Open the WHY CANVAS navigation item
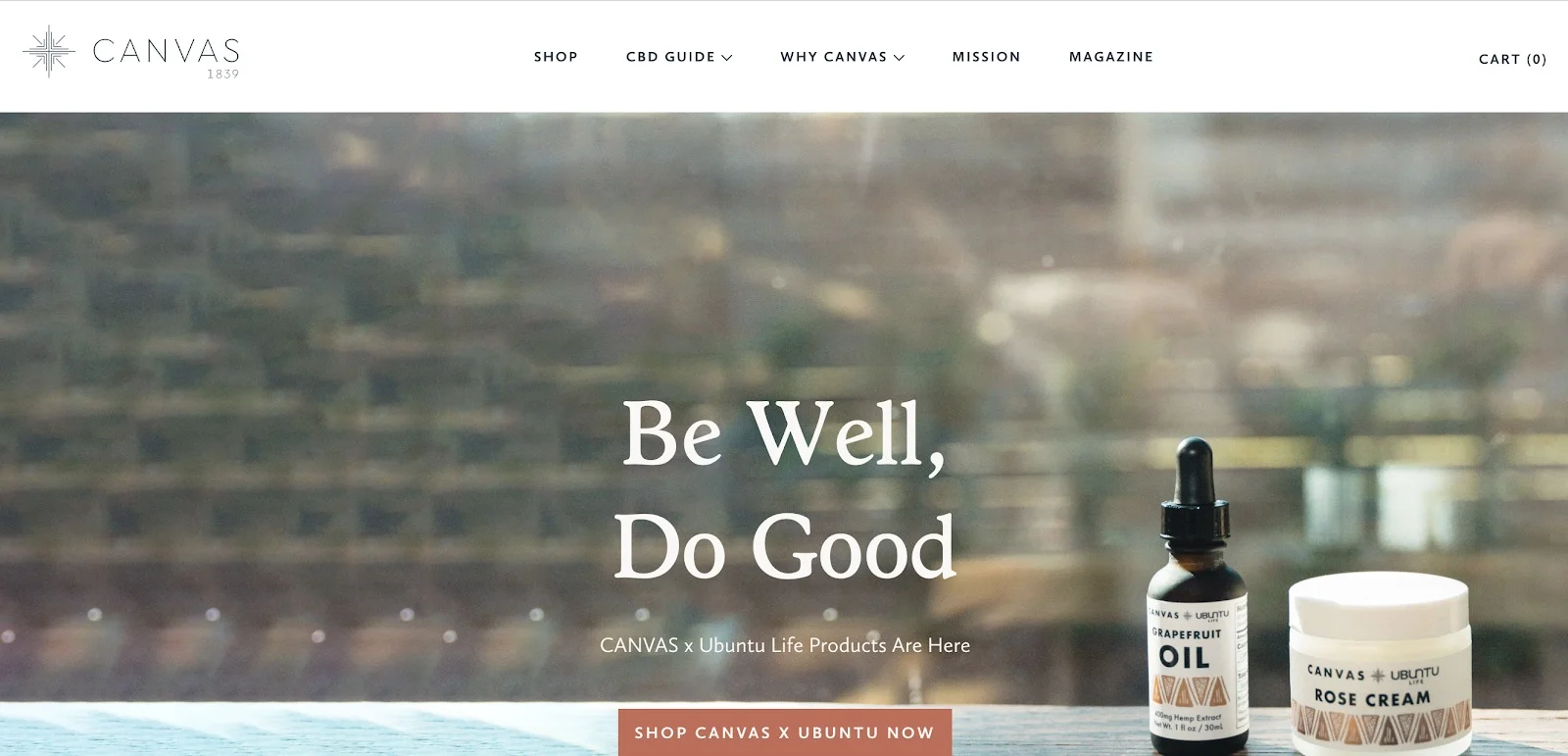Screen dimensions: 1568x756 pyautogui.click(x=834, y=57)
